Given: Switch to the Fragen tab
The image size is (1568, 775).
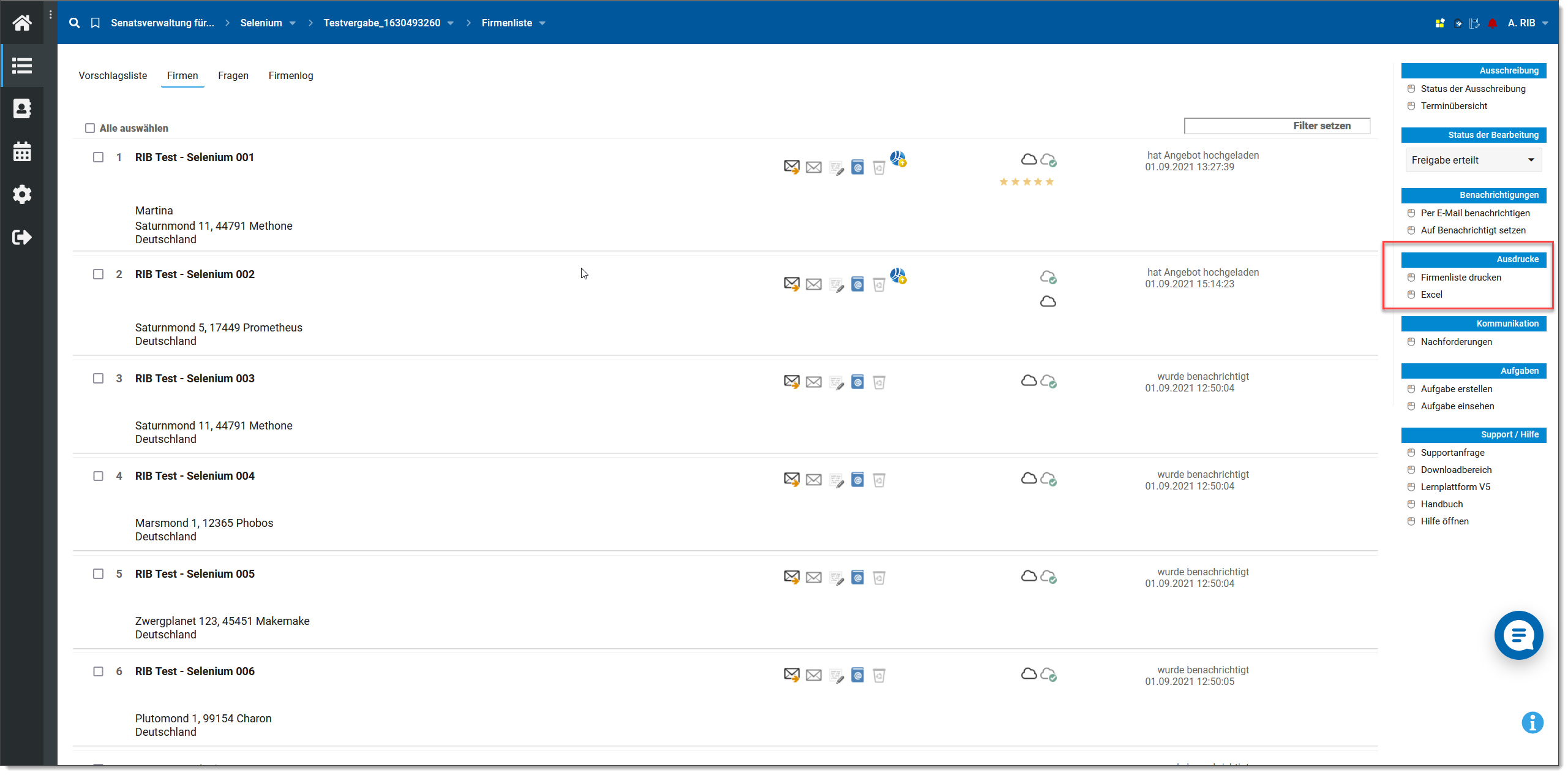Looking at the screenshot, I should pyautogui.click(x=233, y=75).
